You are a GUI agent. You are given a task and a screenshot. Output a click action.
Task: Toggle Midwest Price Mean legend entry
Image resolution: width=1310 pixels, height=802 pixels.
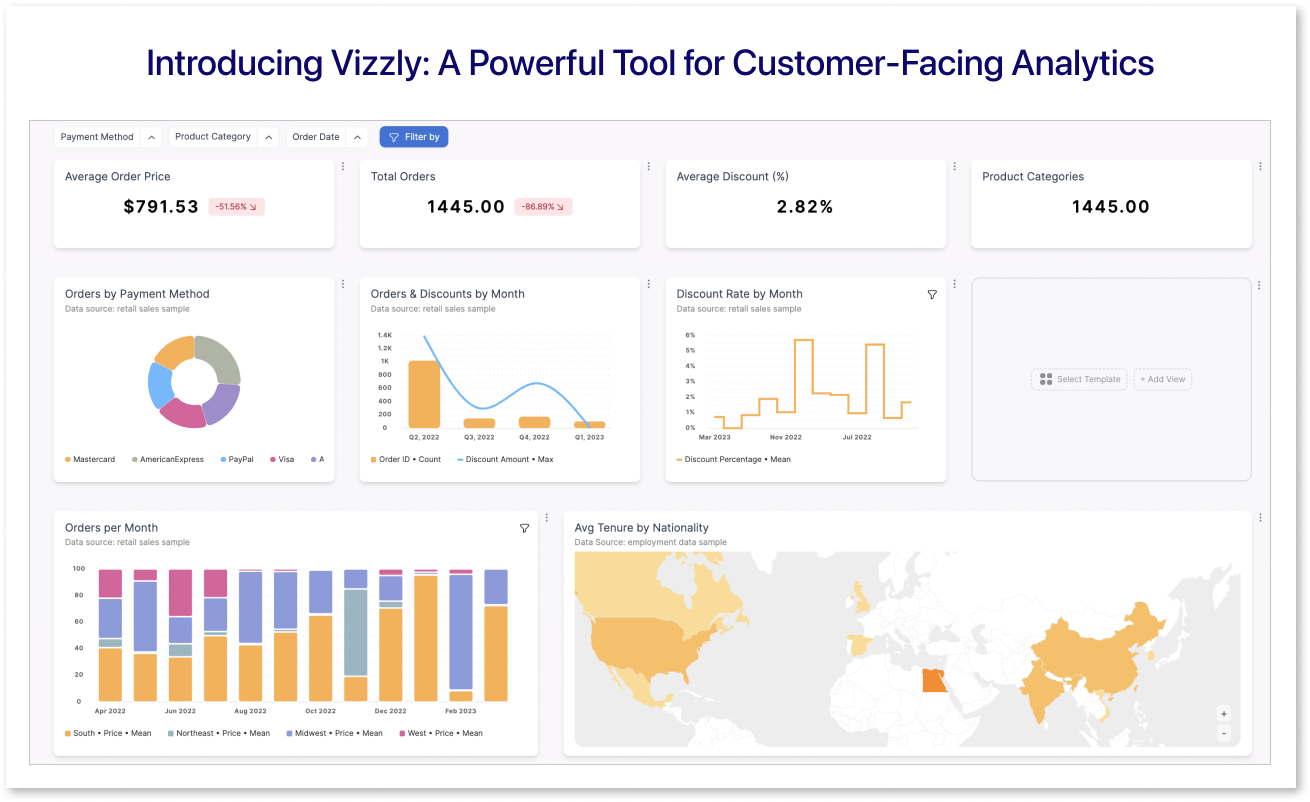[334, 733]
